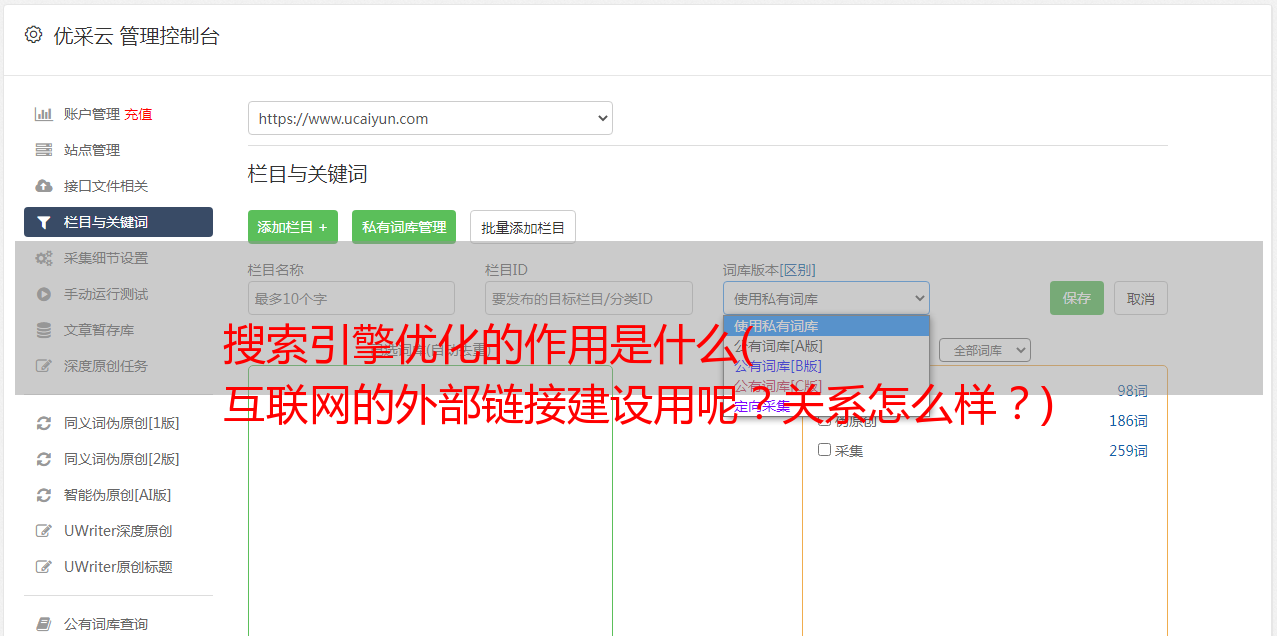The height and width of the screenshot is (636, 1277).
Task: Select 定向采集 option in dropdown list
Action: tap(826, 406)
